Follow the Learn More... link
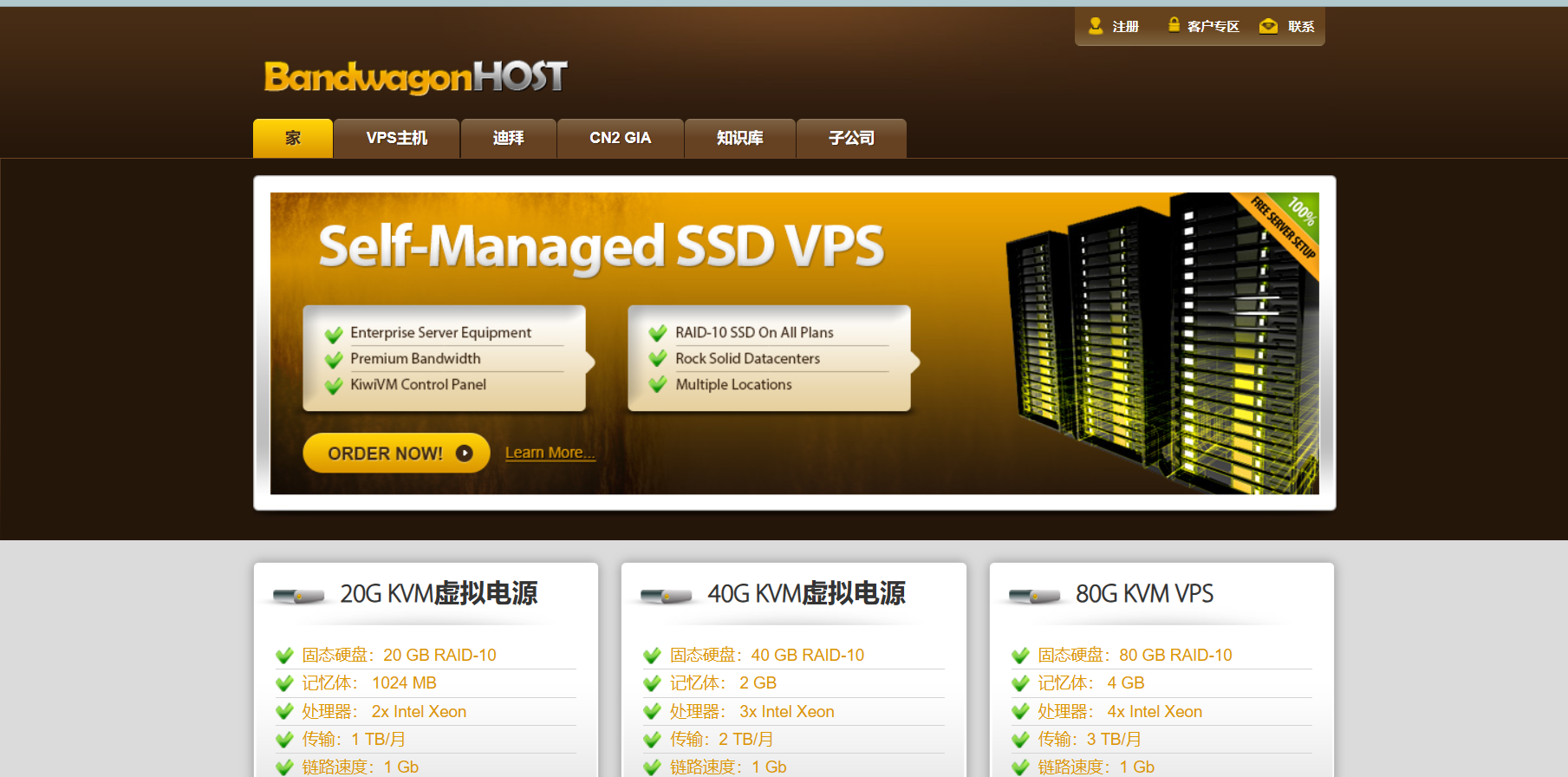 coord(550,453)
